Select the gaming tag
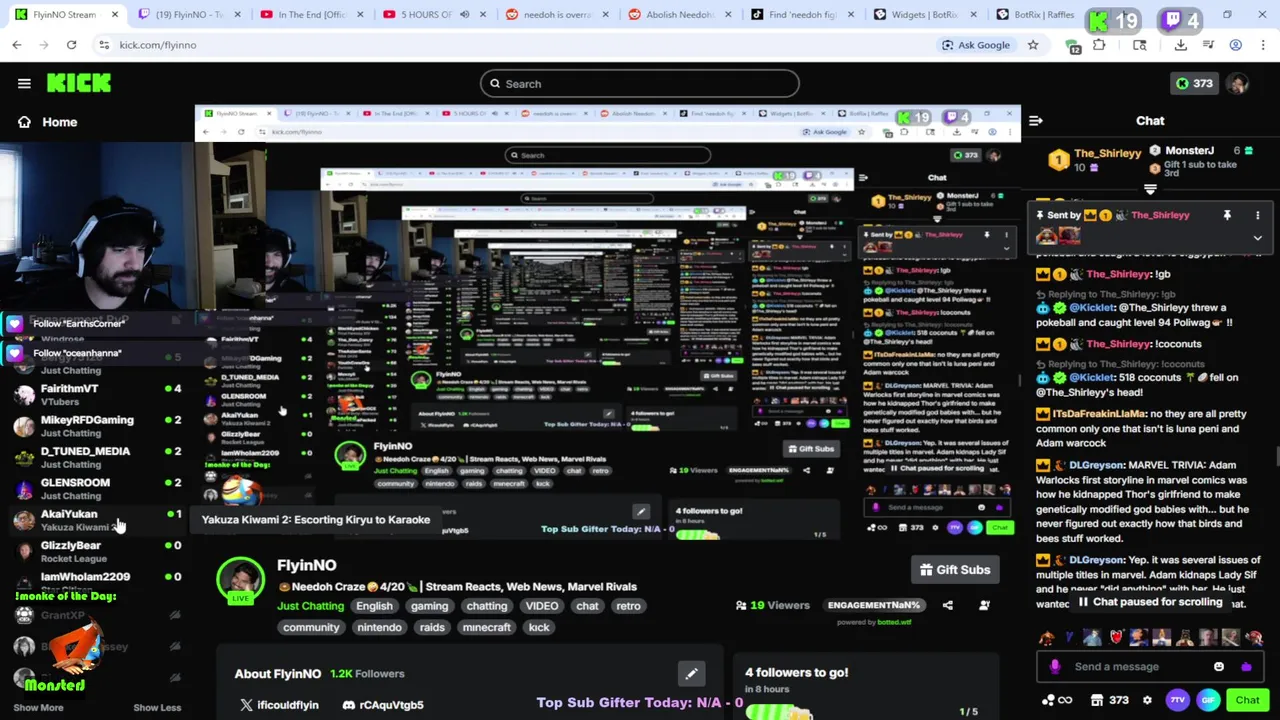The height and width of the screenshot is (720, 1280). coord(429,606)
